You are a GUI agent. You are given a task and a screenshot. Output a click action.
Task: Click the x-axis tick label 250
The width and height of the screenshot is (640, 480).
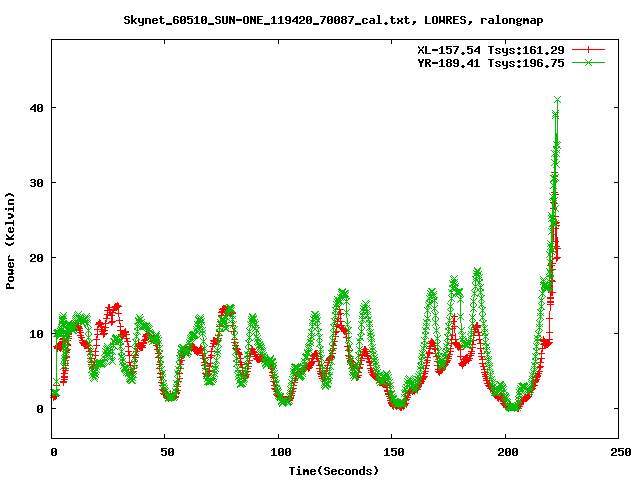click(x=621, y=452)
